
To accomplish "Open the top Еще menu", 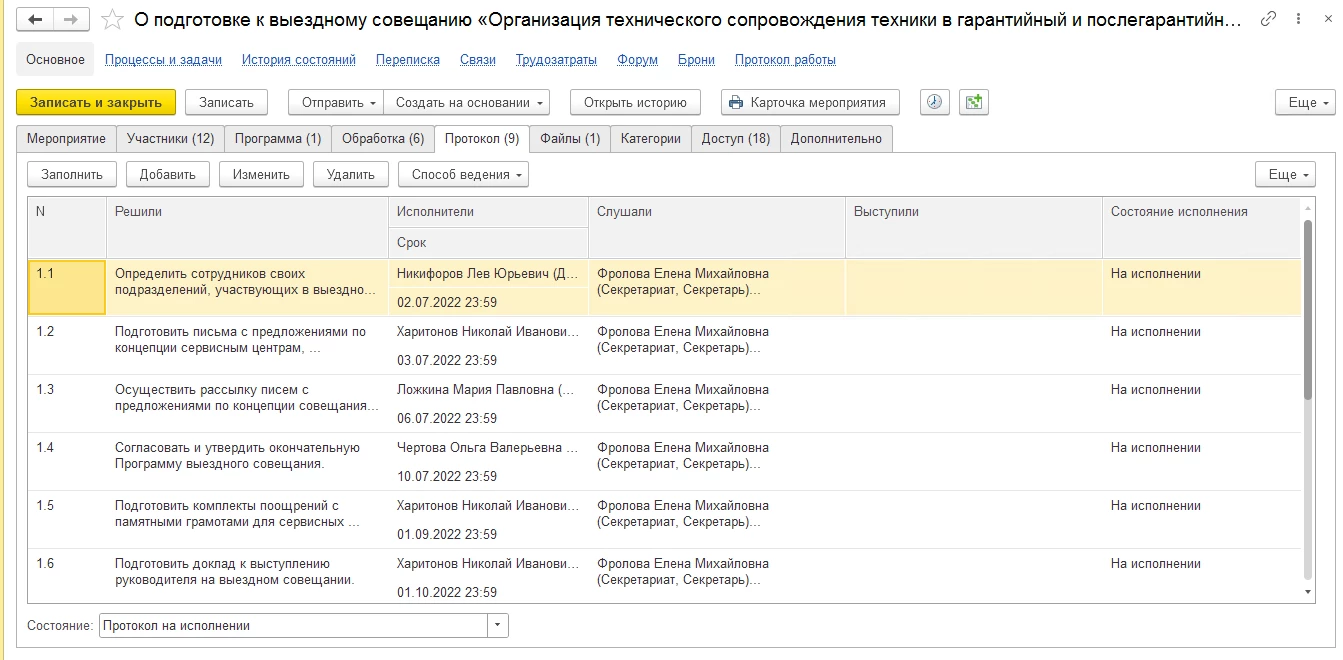I will (1305, 102).
